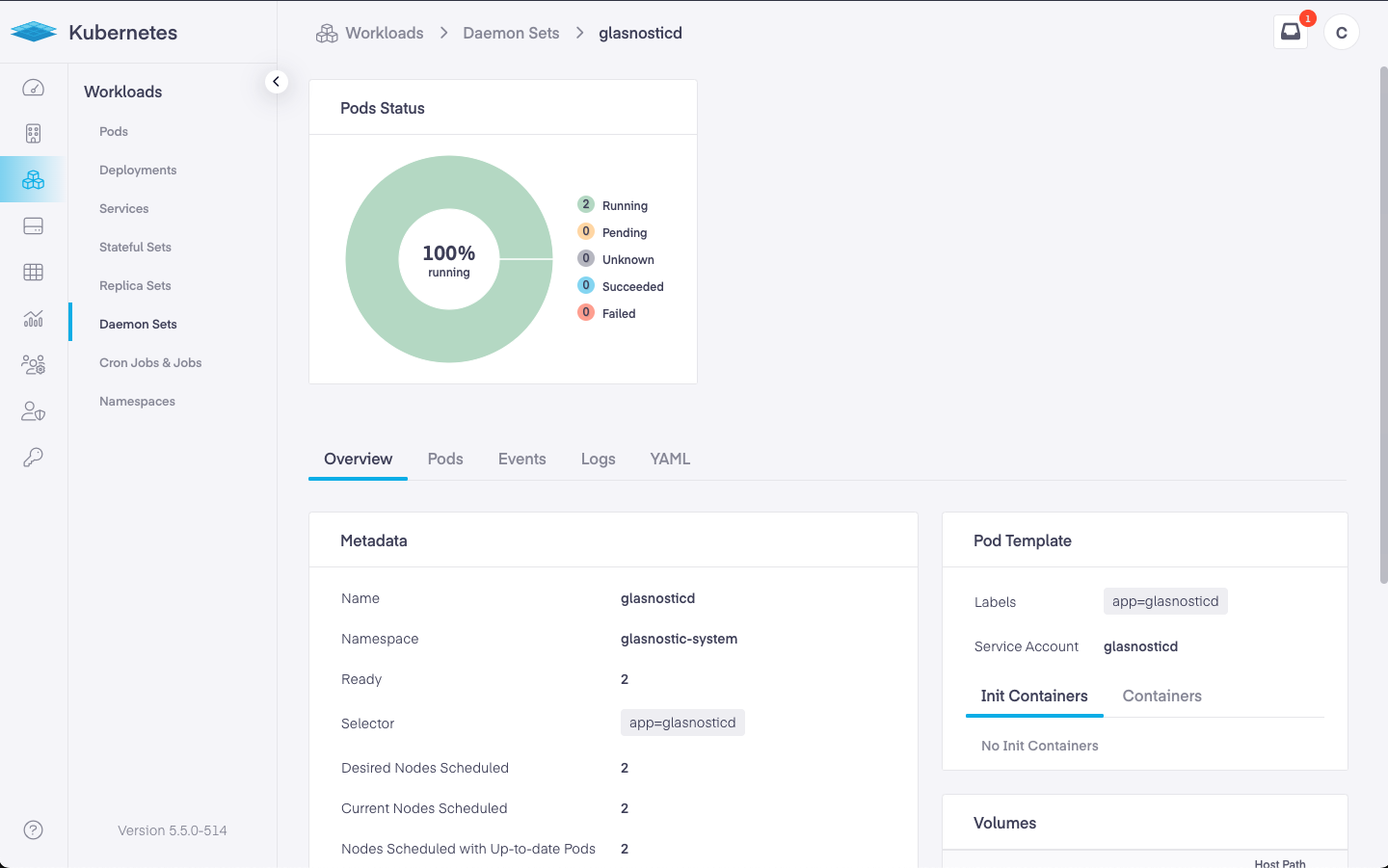
Task: Click the green Running legend swatch
Action: point(586,204)
